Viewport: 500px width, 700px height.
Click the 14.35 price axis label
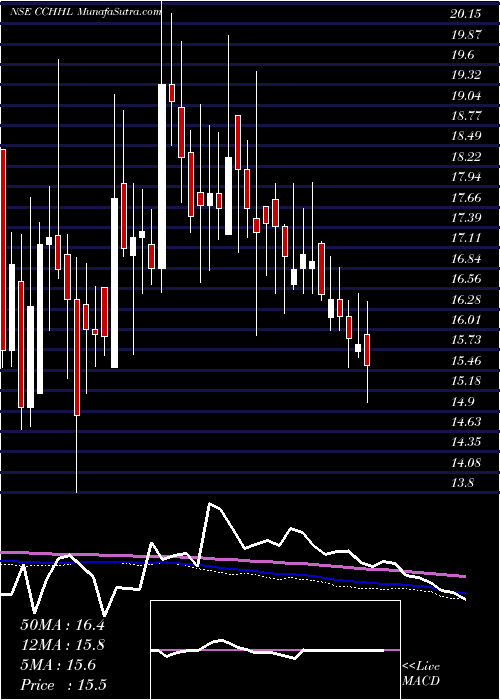click(466, 442)
